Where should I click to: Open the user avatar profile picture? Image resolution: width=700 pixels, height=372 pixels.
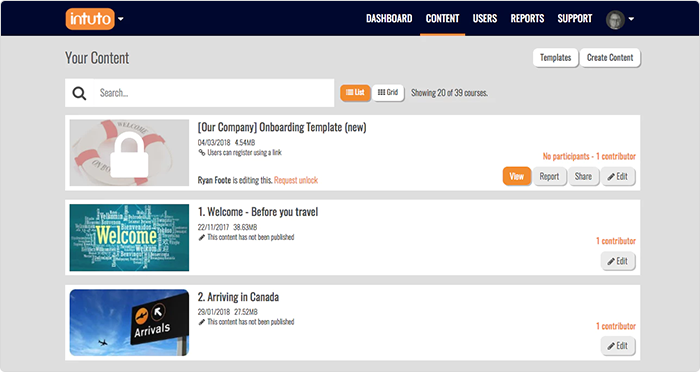[615, 19]
